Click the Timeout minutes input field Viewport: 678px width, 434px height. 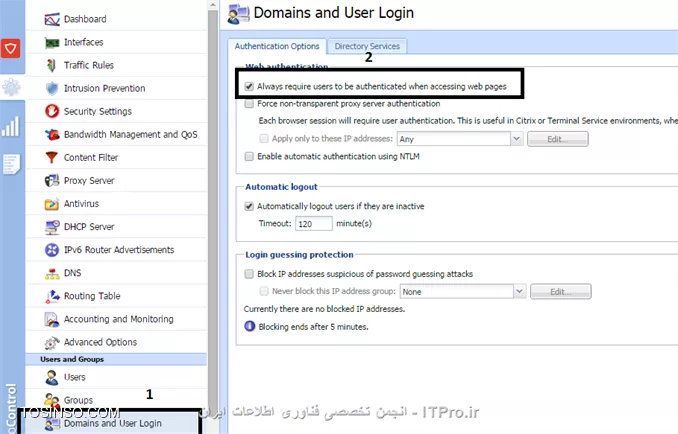point(313,223)
